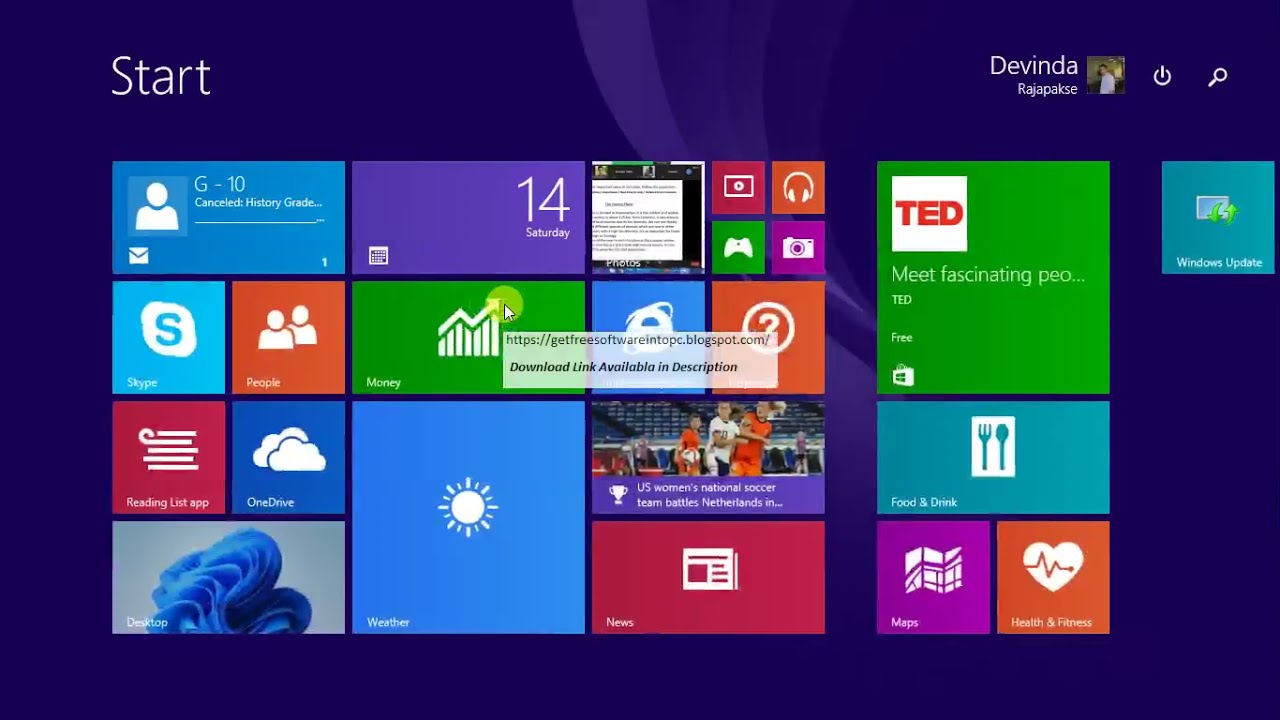Launch the Video app tile
Screen dimensions: 1280x720
pyautogui.click(x=738, y=187)
